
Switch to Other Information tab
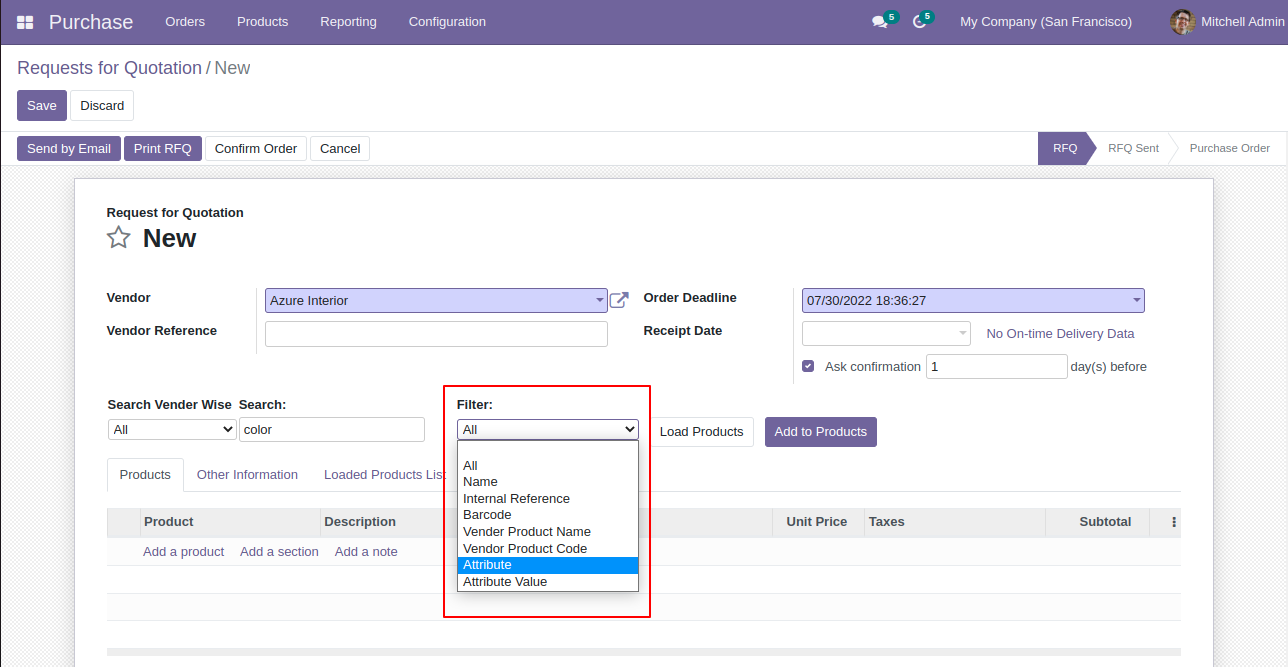[x=247, y=475]
